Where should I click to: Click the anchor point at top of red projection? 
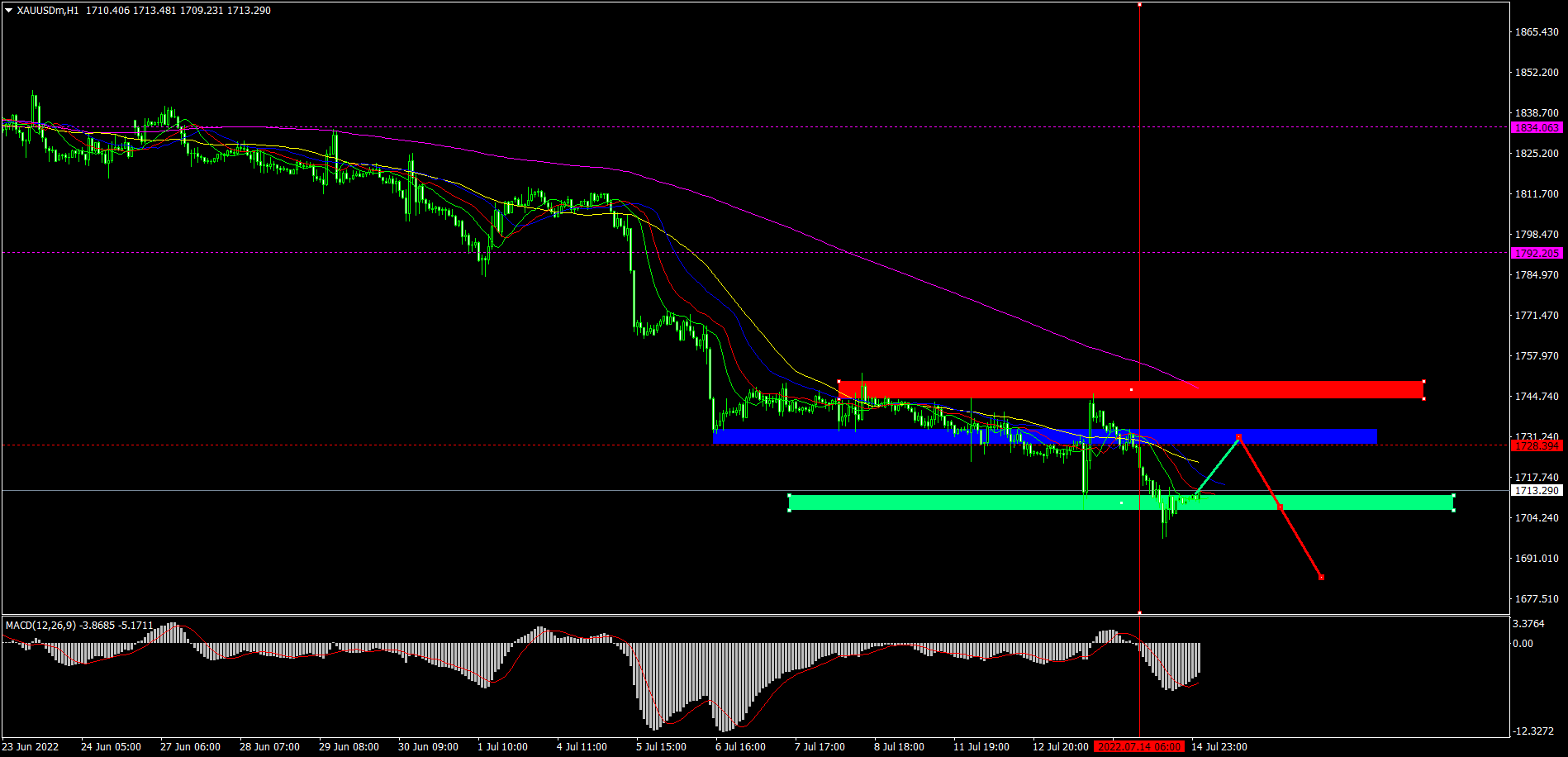pyautogui.click(x=1238, y=436)
